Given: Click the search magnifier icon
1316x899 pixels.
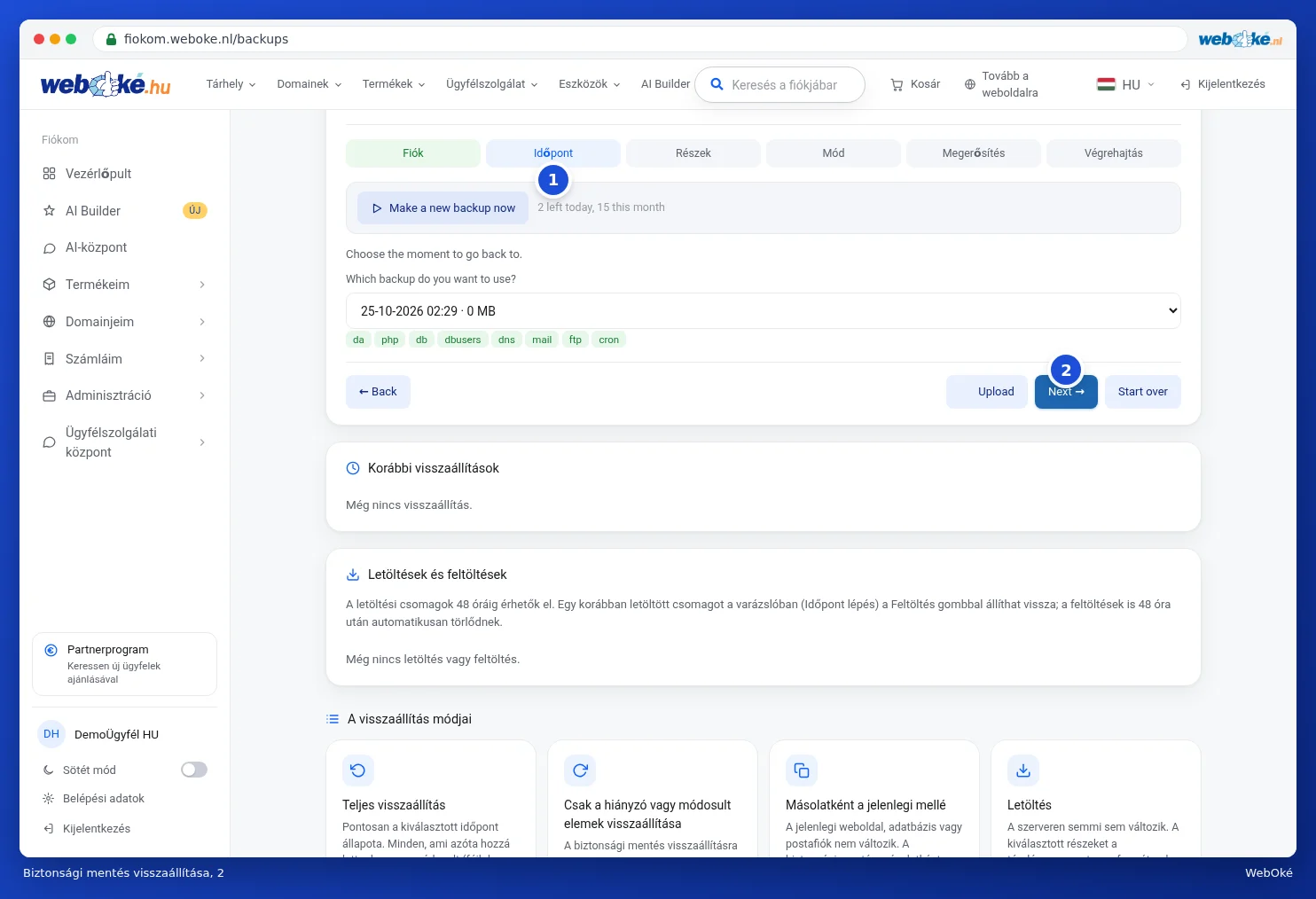Looking at the screenshot, I should coord(717,84).
